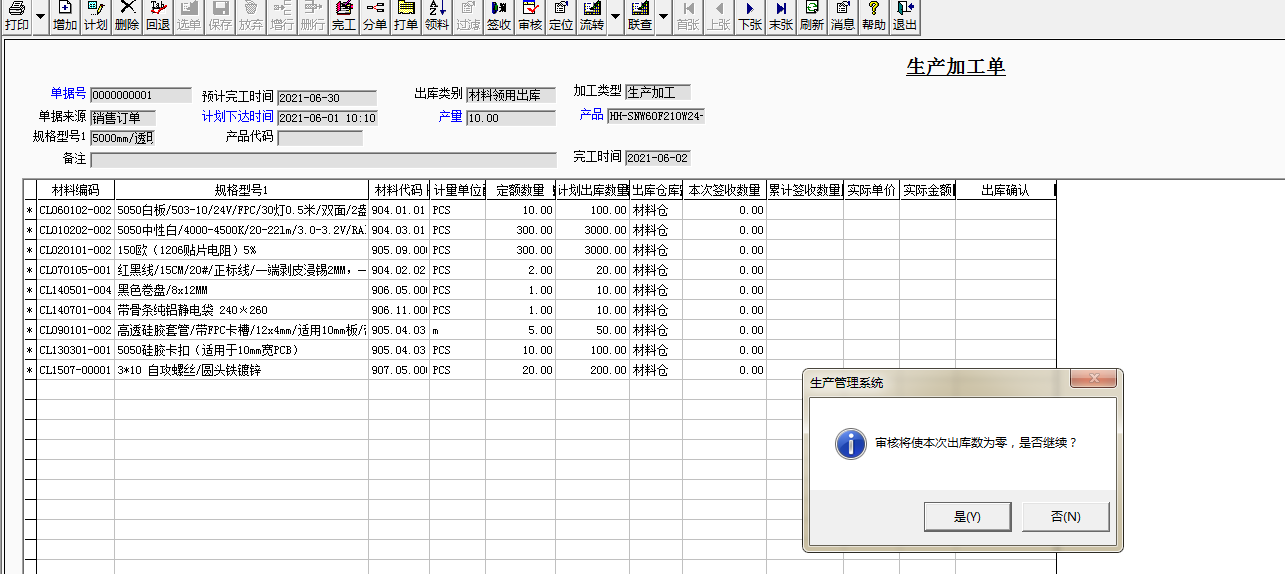Click the 产品 field HH-SNW60F210W24-

(656, 116)
